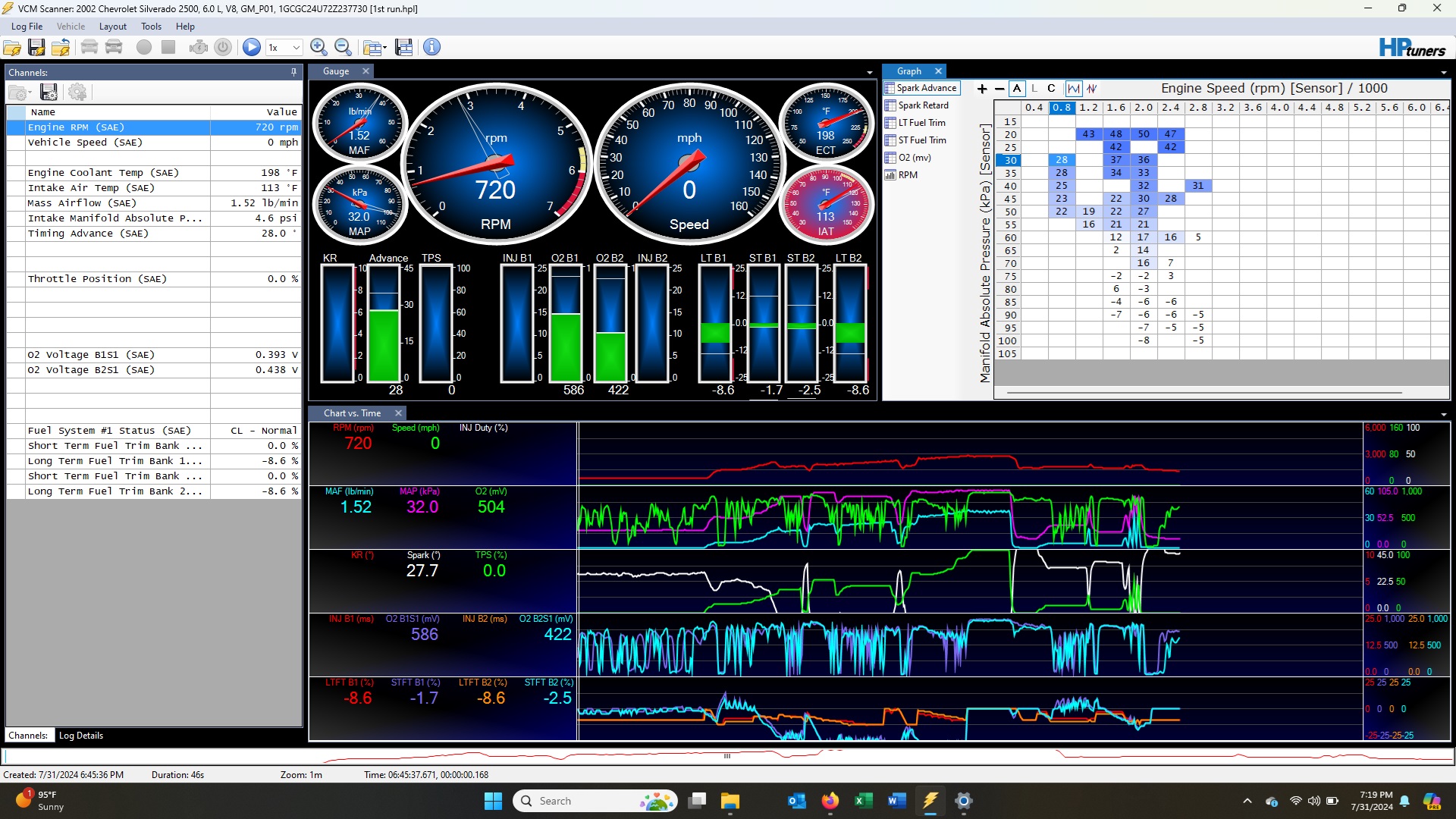Screen dimensions: 1456x819
Task: Open File Explorer from the taskbar
Action: pyautogui.click(x=730, y=801)
